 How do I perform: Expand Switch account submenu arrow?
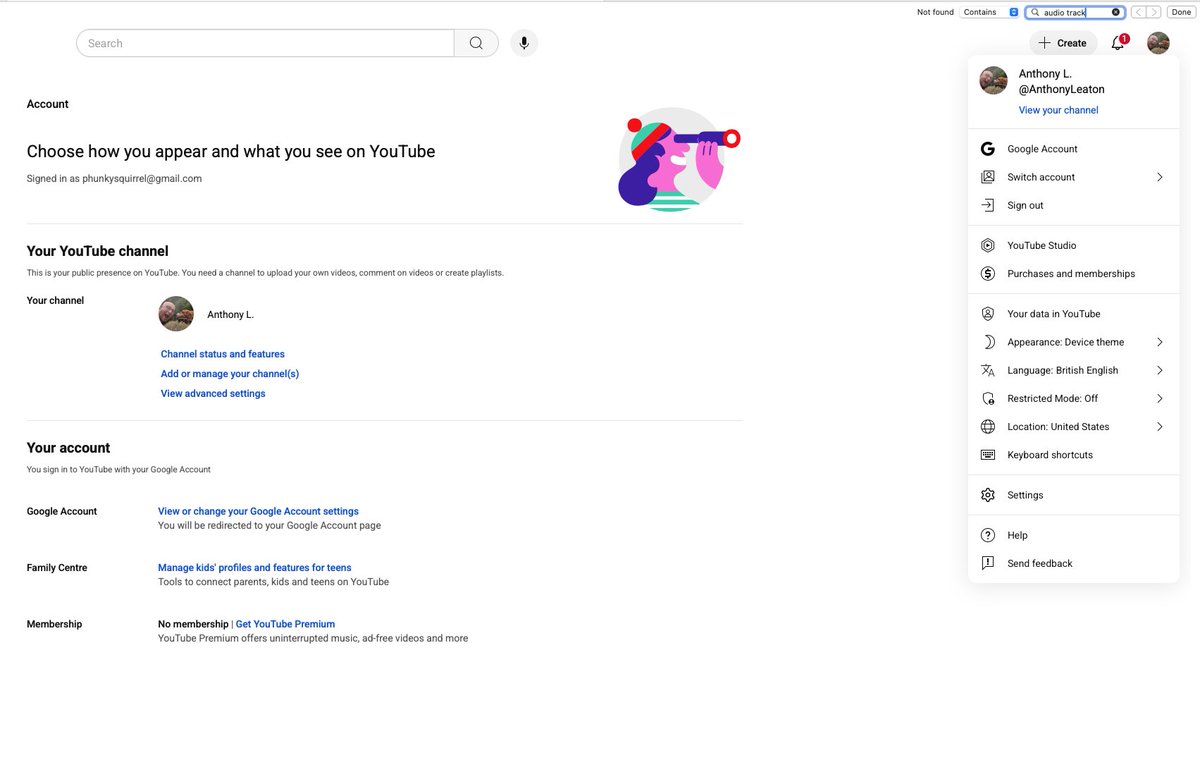pos(1160,177)
